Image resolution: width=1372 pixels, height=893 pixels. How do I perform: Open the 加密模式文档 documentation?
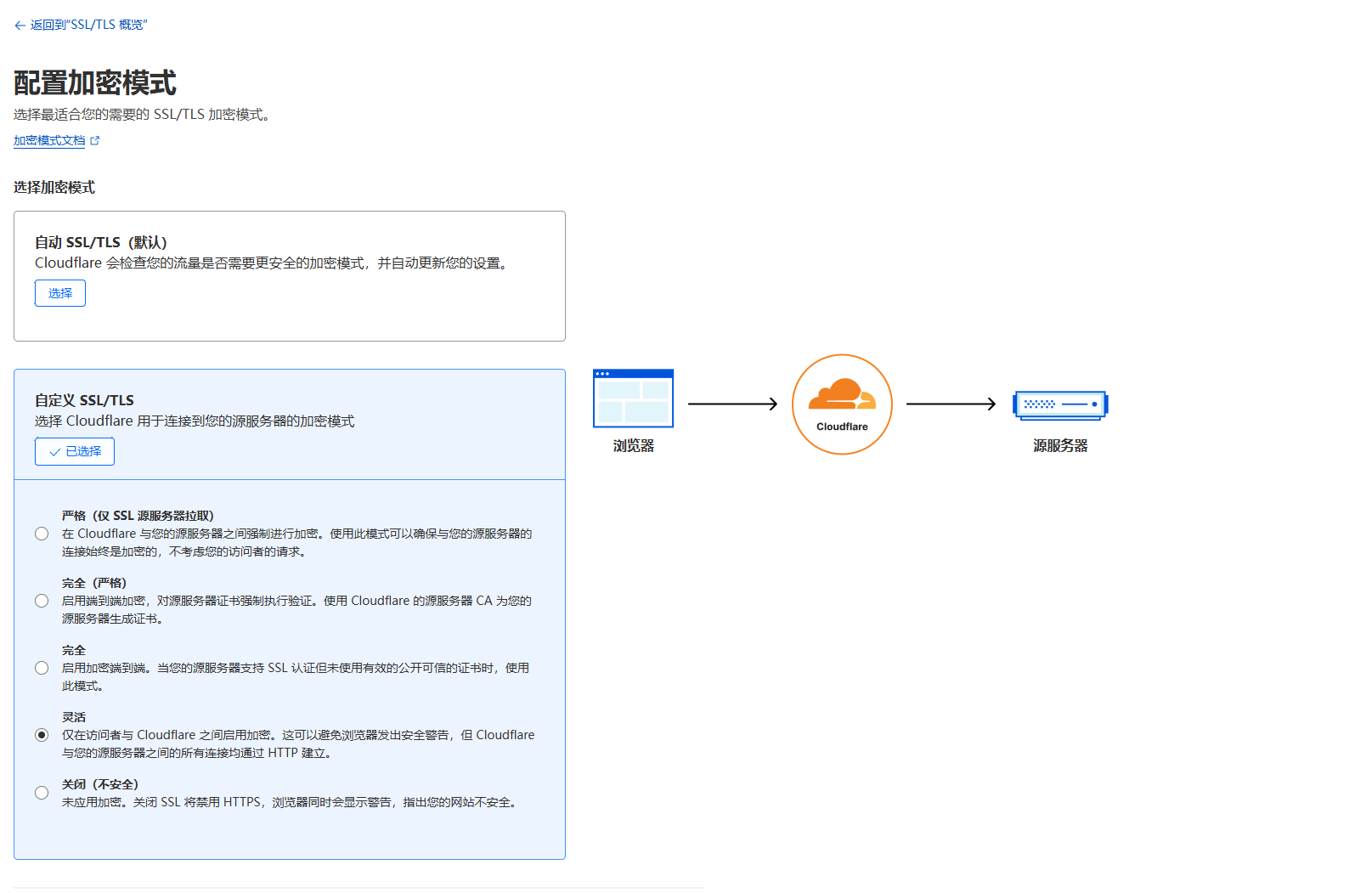click(x=48, y=139)
